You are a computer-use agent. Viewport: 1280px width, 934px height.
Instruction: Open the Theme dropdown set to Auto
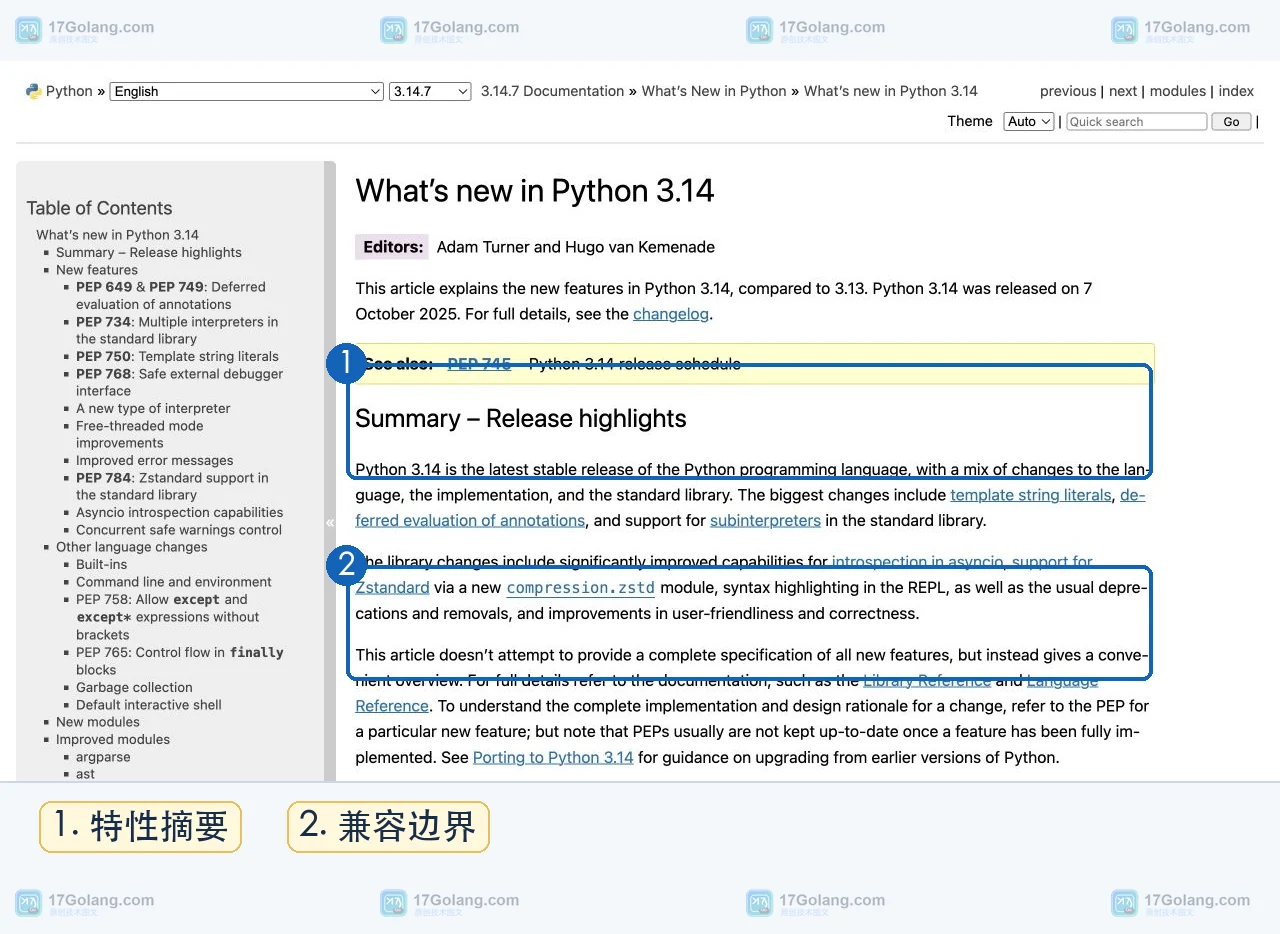tap(1029, 121)
